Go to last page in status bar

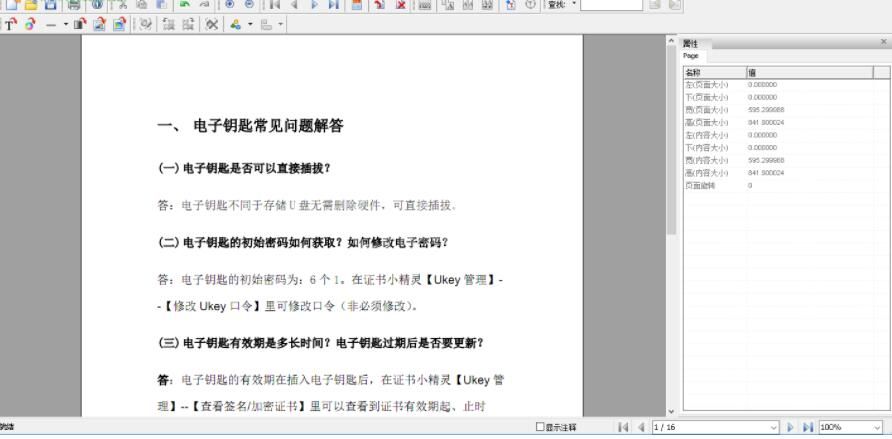point(807,427)
